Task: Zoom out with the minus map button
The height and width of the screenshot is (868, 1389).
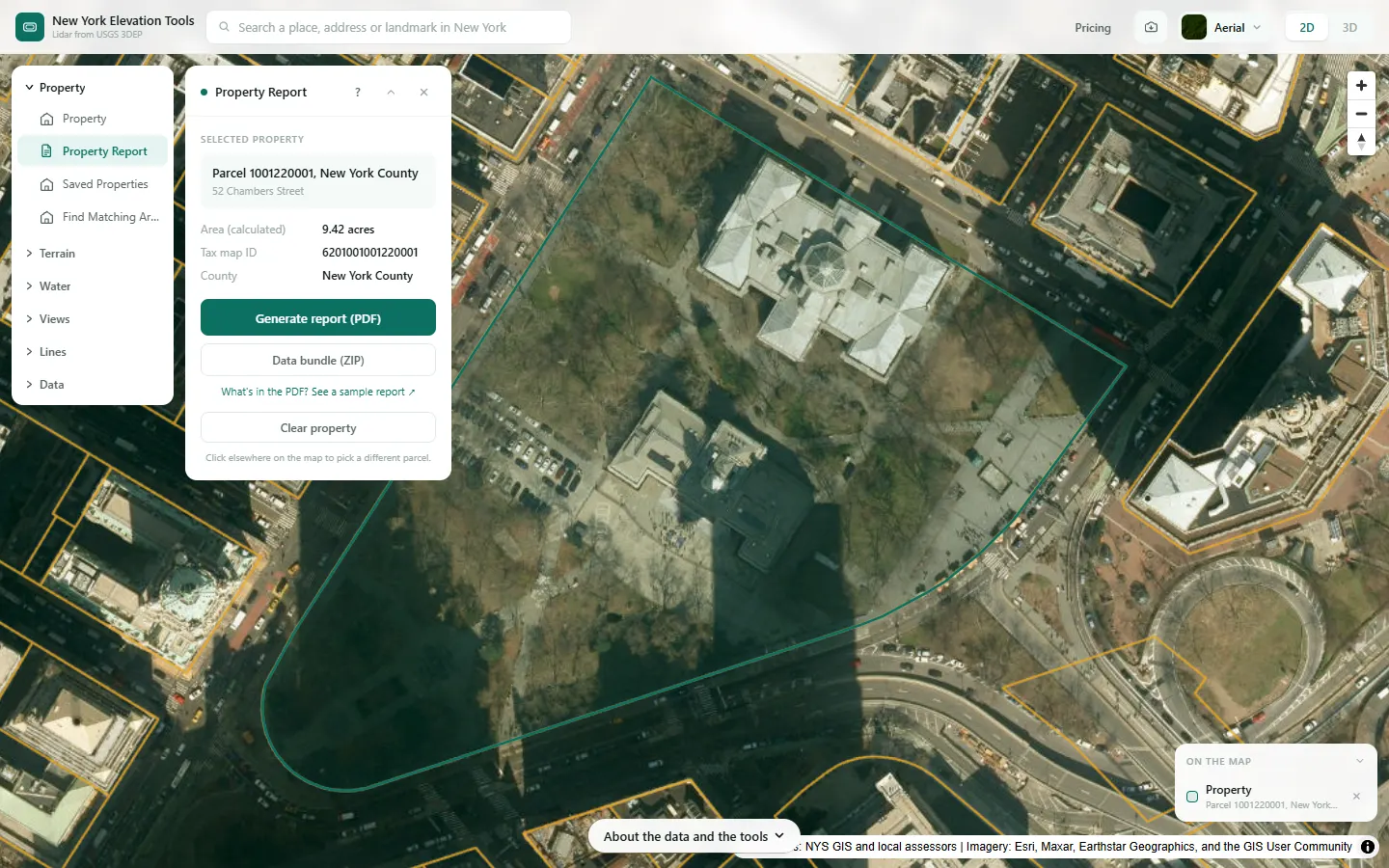Action: (1361, 114)
